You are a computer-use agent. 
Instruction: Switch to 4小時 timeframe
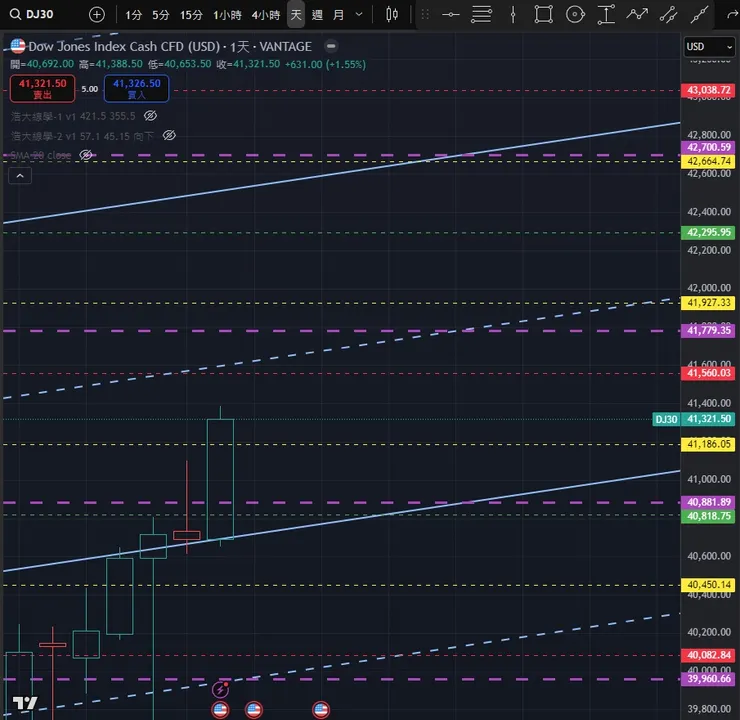[266, 15]
